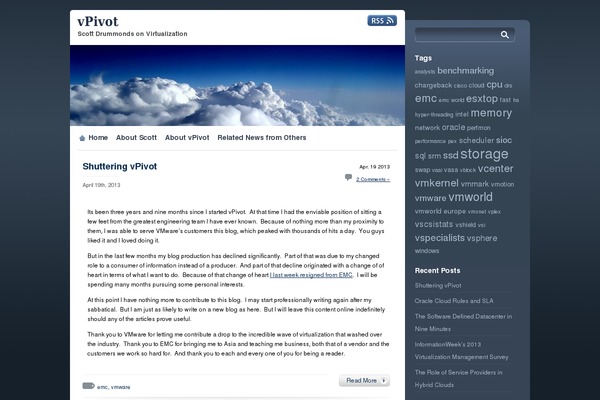Select the hyper-threading tag
Viewport: 600px width, 400px height.
pyautogui.click(x=434, y=115)
